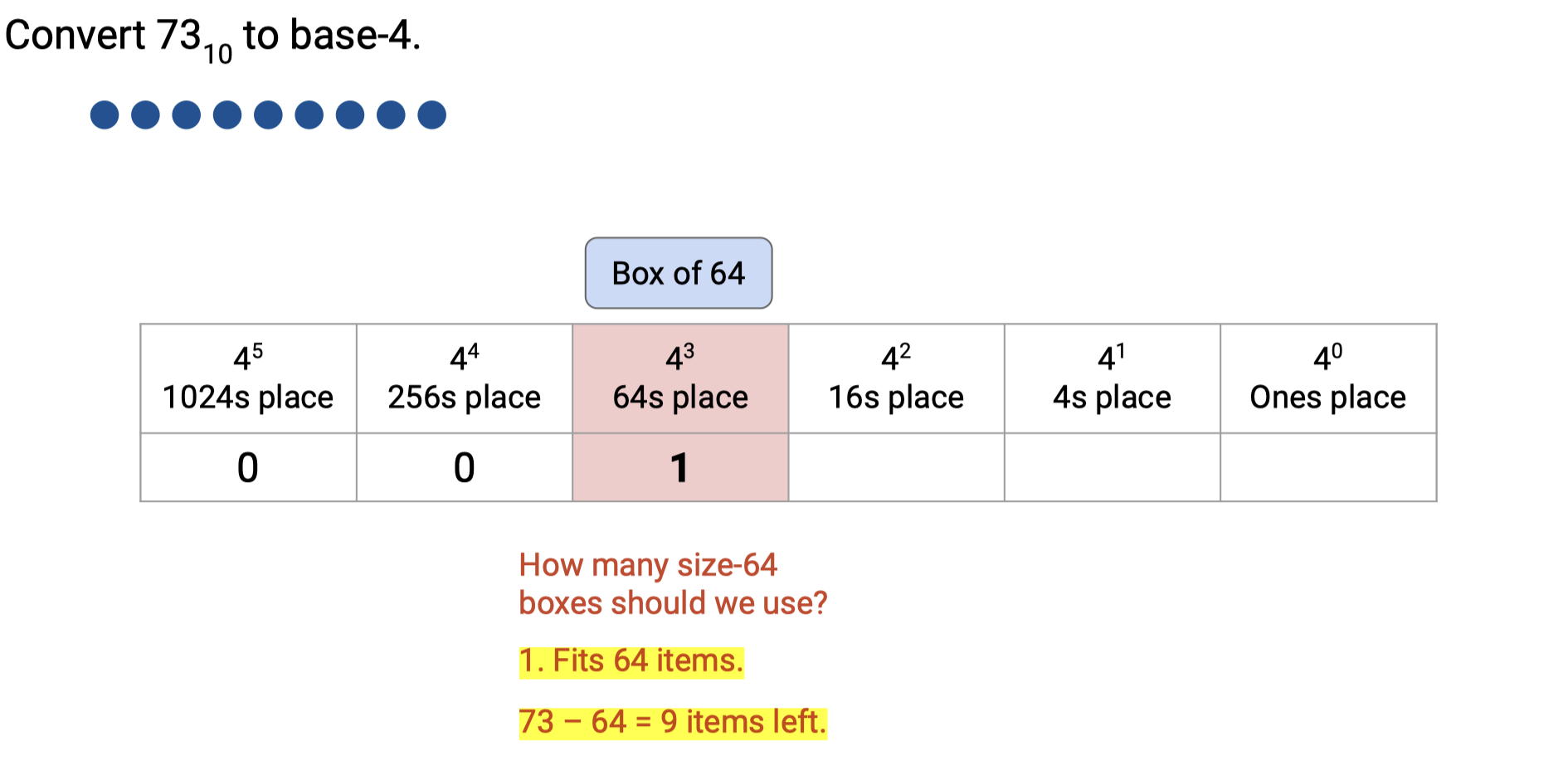Click the highlighted "73 – 64 = 9" line
The image size is (1568, 780).
tap(672, 722)
